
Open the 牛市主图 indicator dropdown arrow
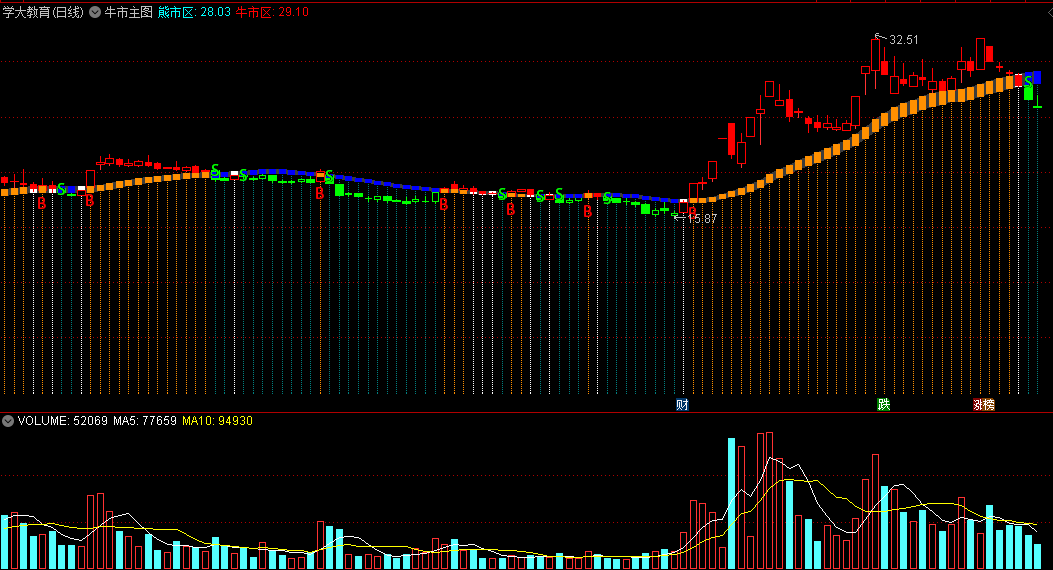tap(95, 12)
